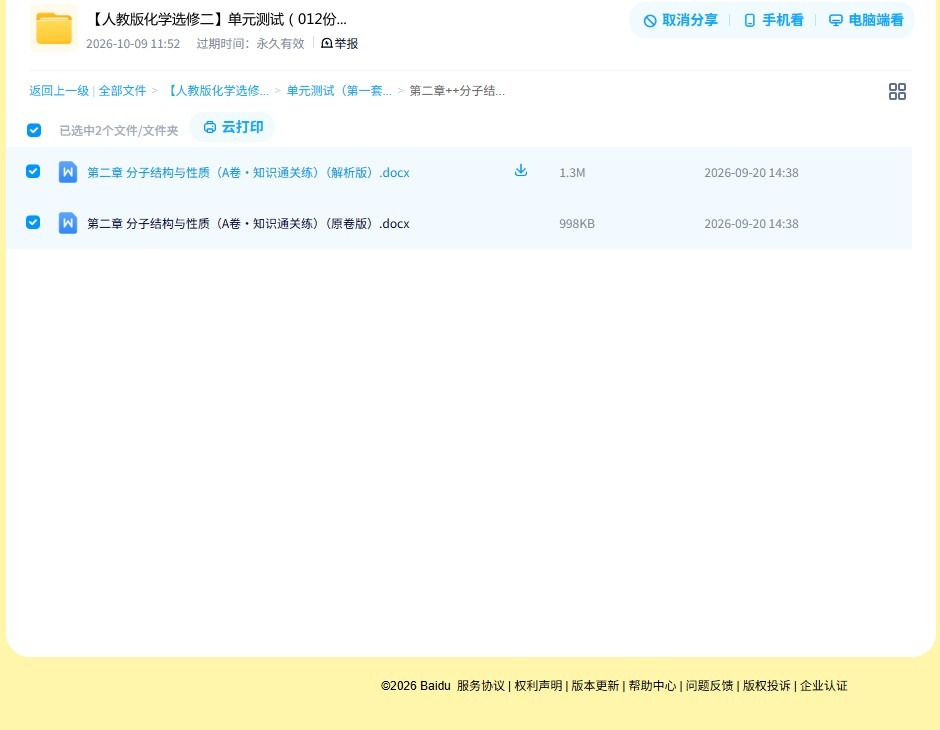940x730 pixels.
Task: Click the 第二章++分子结... current breadcrumb
Action: pos(457,91)
